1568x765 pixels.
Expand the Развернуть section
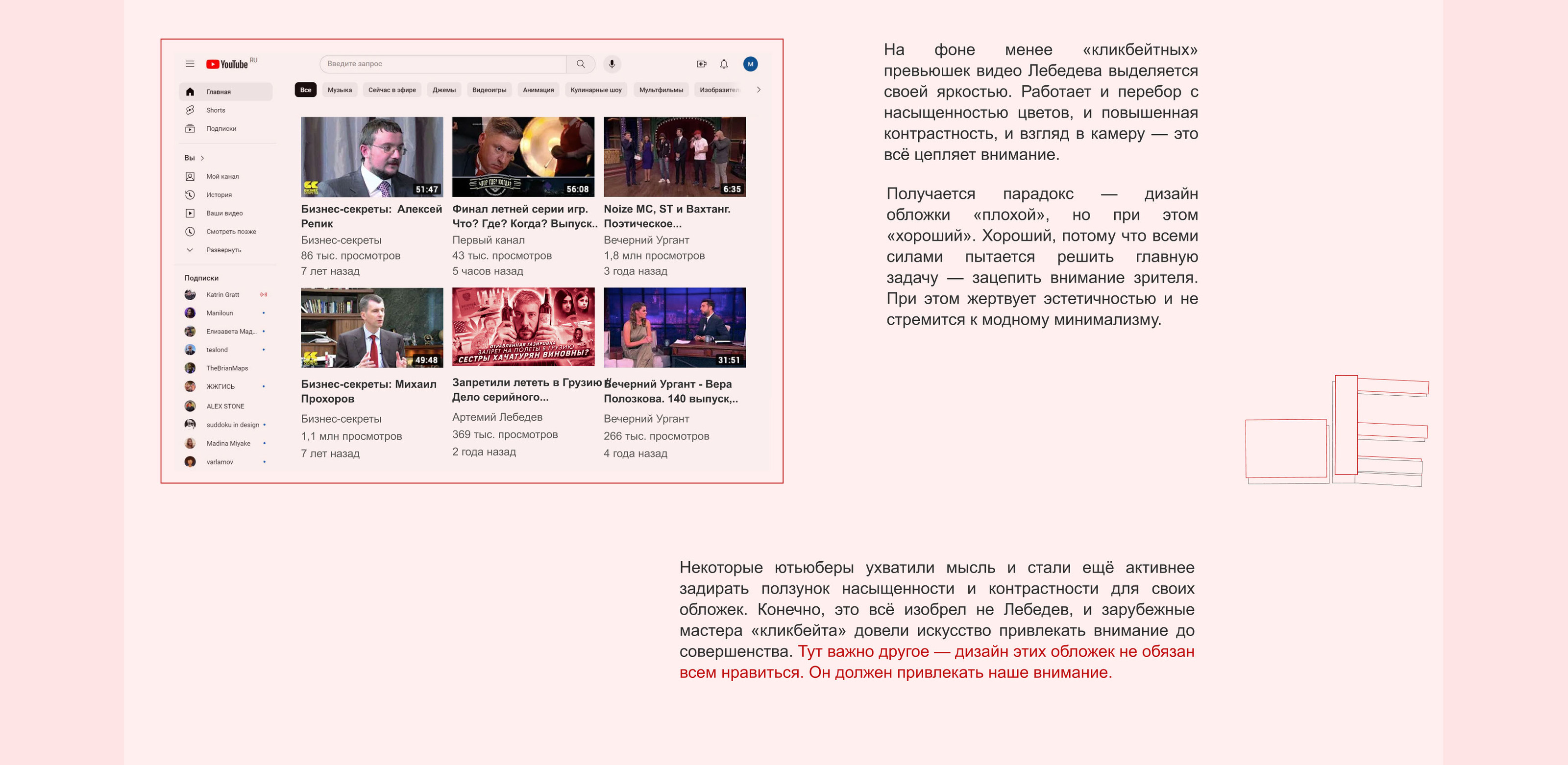click(x=223, y=249)
